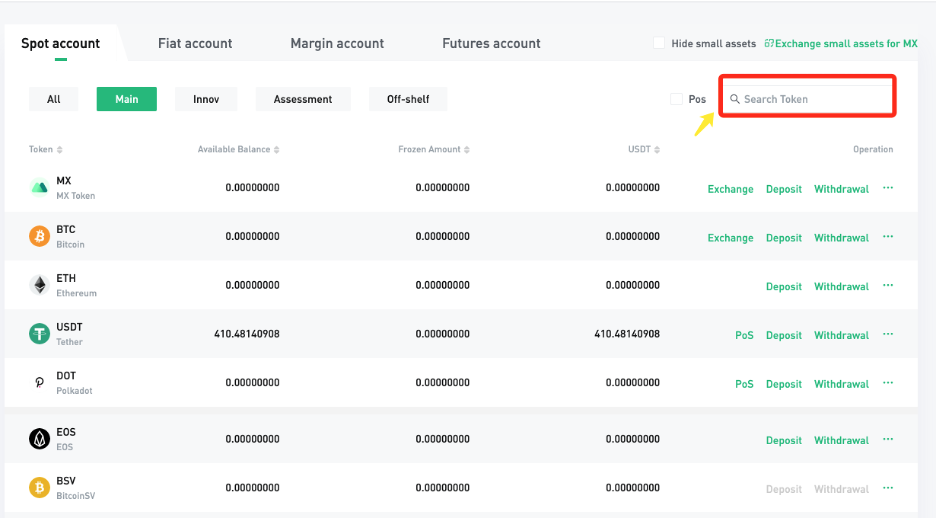The width and height of the screenshot is (936, 518).
Task: Sort by the USDT column arrows
Action: coord(657,150)
